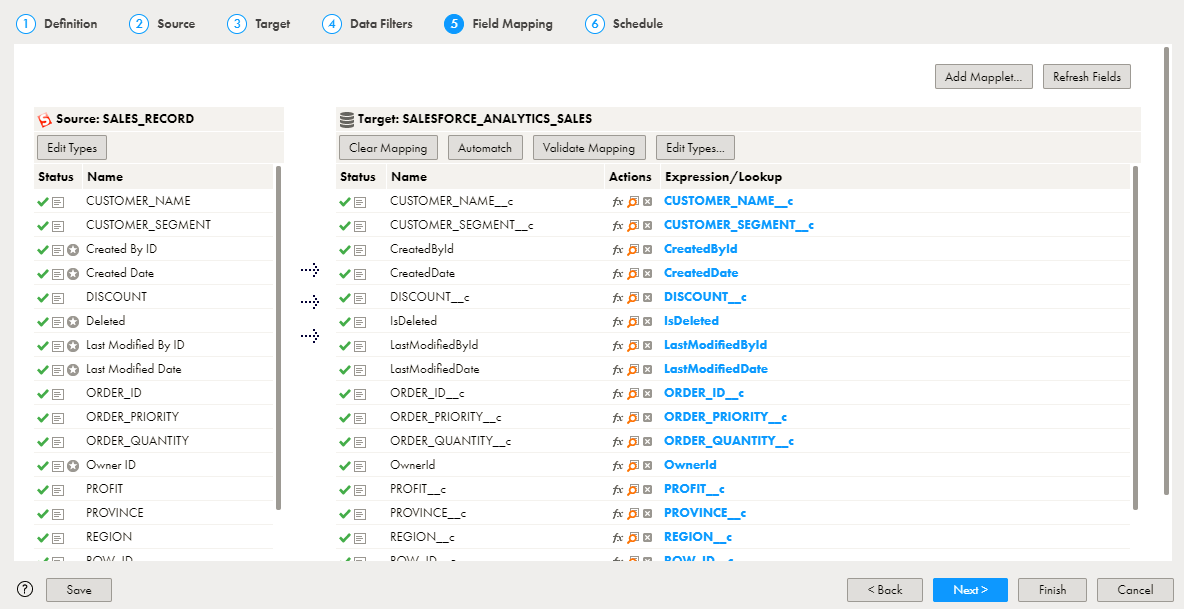
Task: Go to step 2 Source
Action: pos(162,24)
